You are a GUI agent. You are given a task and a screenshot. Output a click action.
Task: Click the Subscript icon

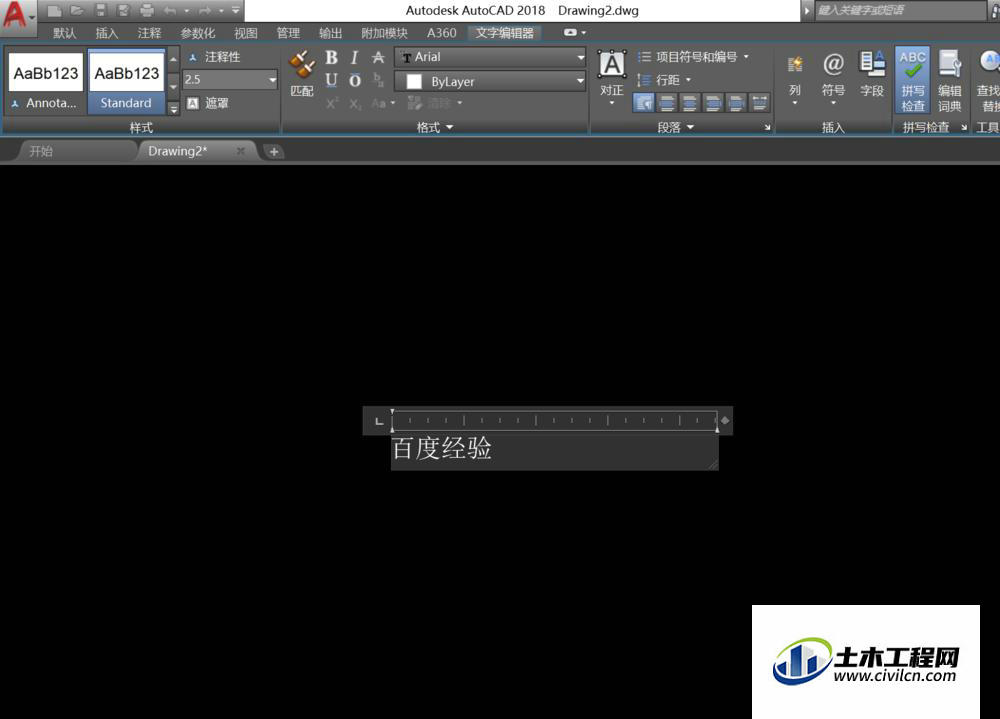[355, 103]
